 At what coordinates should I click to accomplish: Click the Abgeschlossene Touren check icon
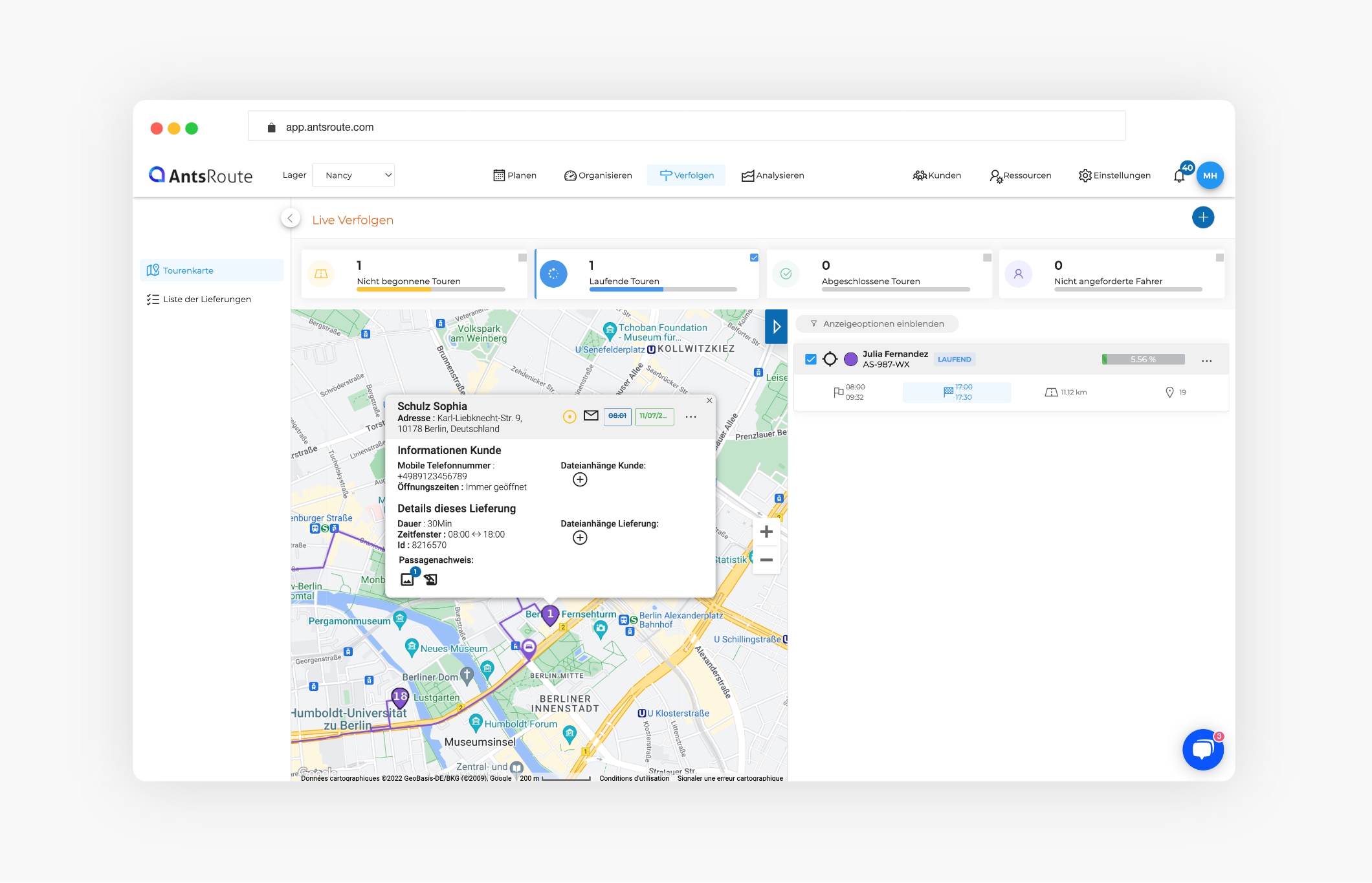pyautogui.click(x=786, y=274)
